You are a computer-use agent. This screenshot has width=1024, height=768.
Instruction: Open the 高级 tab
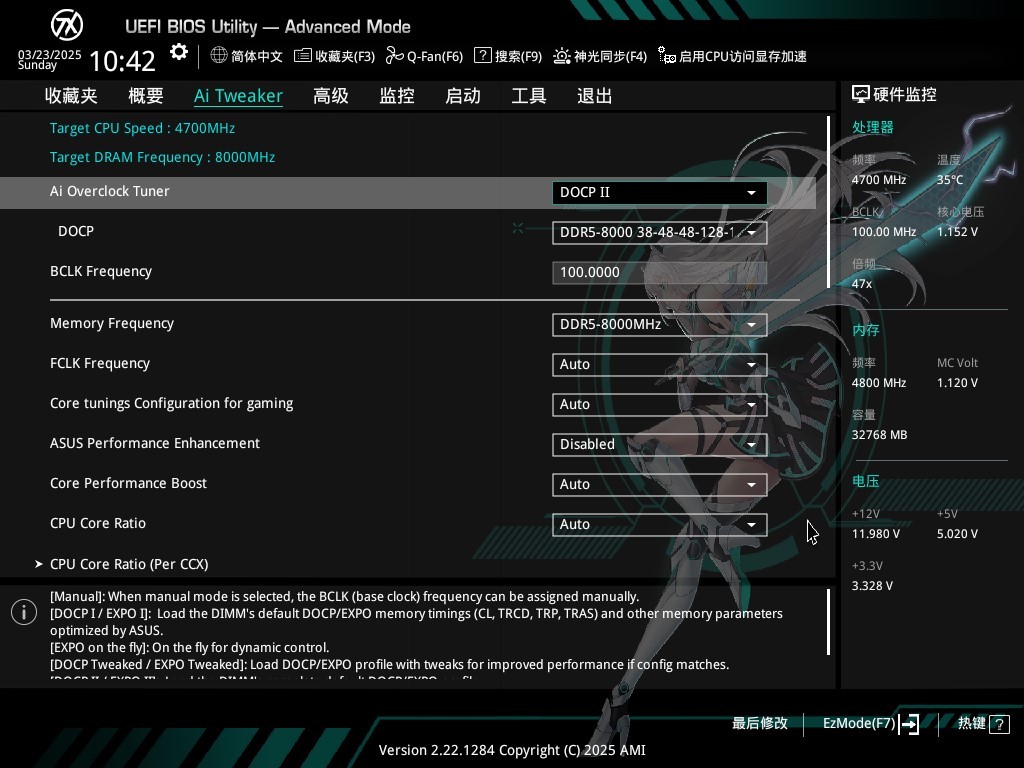tap(330, 96)
